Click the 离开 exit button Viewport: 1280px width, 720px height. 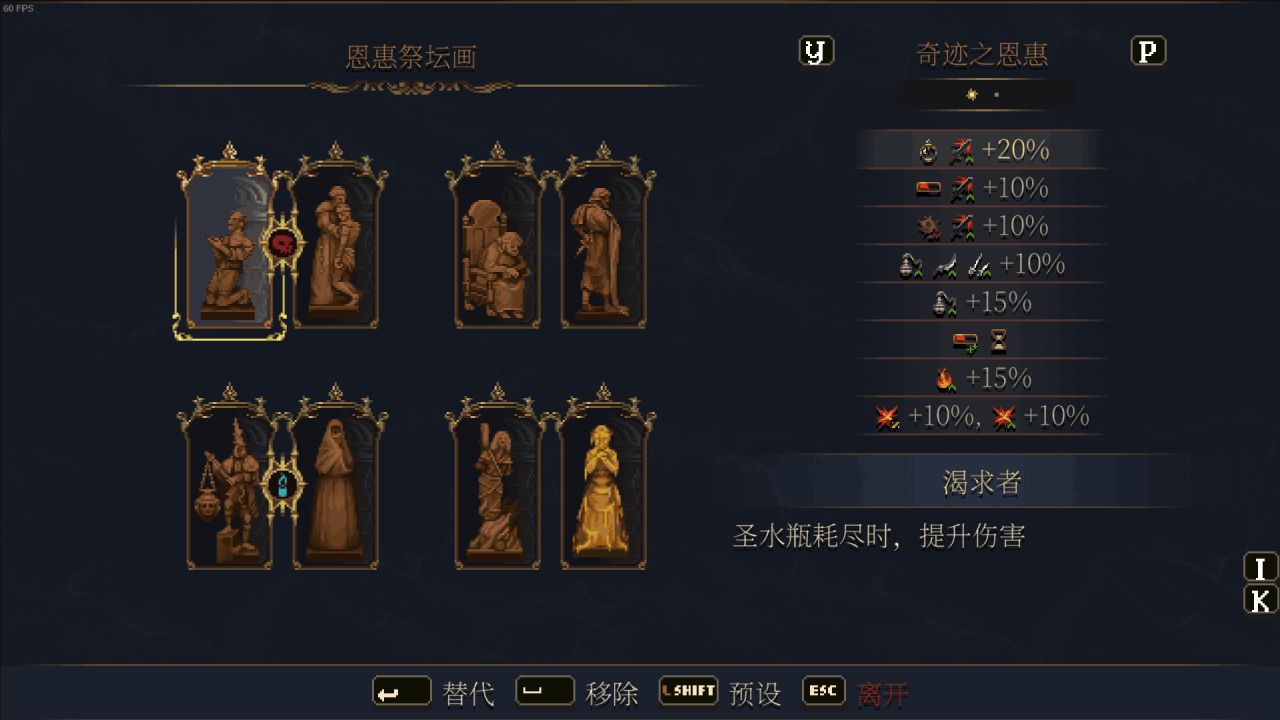point(856,692)
